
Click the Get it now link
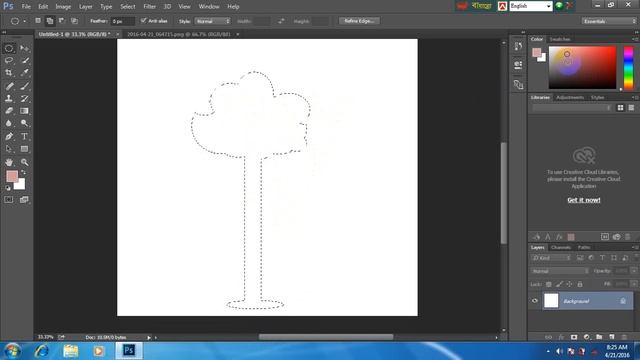584,200
